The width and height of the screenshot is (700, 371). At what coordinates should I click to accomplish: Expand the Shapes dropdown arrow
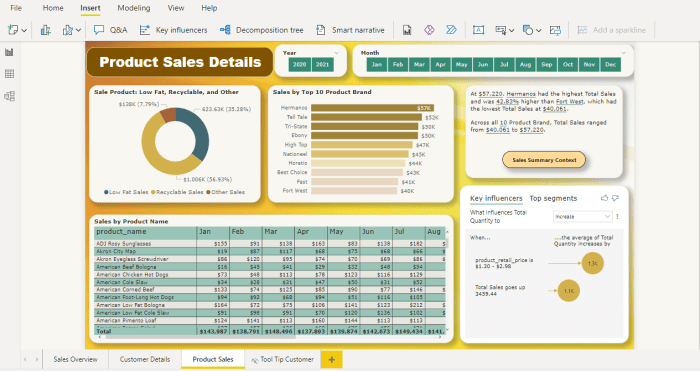(539, 30)
